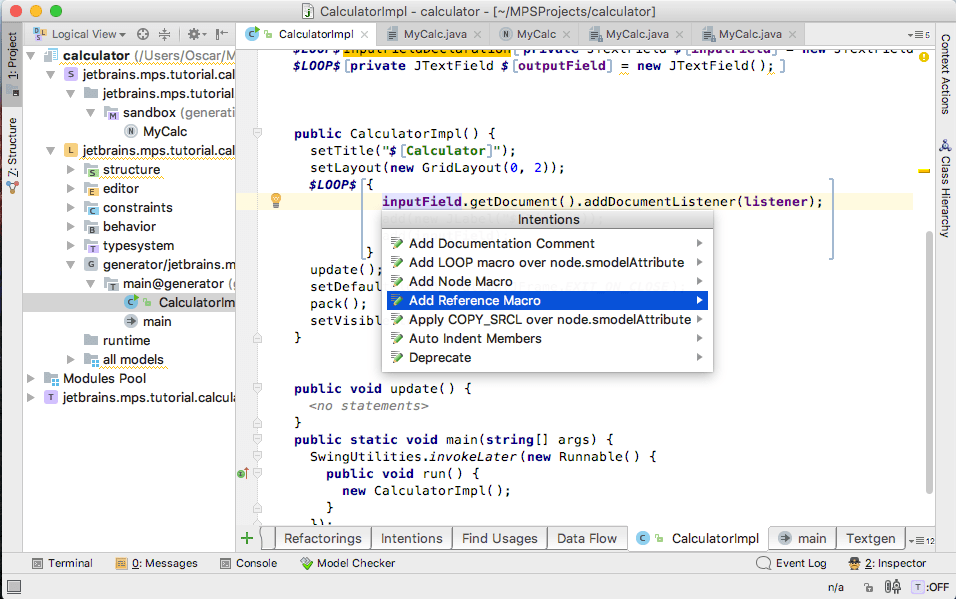This screenshot has height=599, width=956.
Task: Switch to the Find Usages tab
Action: (499, 538)
